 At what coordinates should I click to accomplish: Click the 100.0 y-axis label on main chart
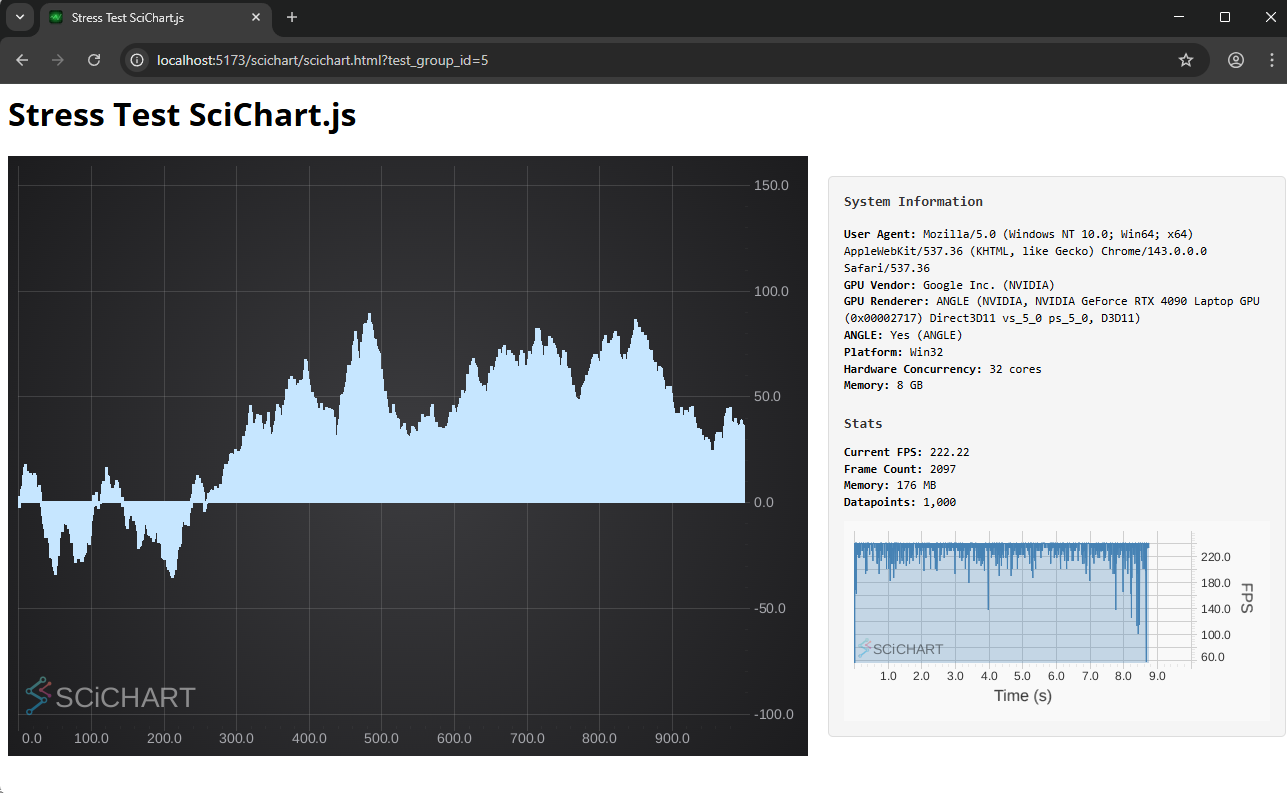[770, 291]
